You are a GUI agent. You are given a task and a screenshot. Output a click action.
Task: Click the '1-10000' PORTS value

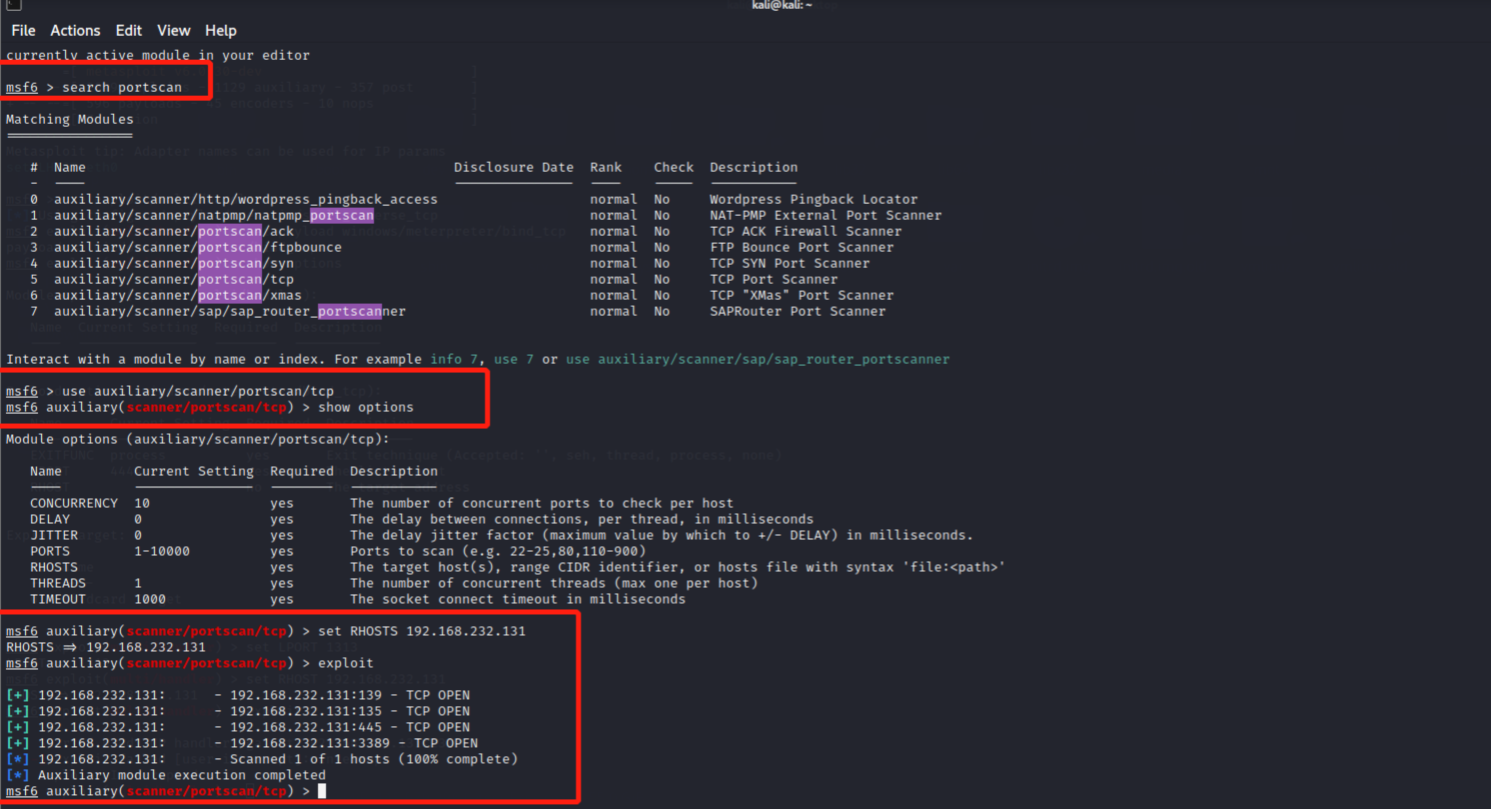point(162,551)
